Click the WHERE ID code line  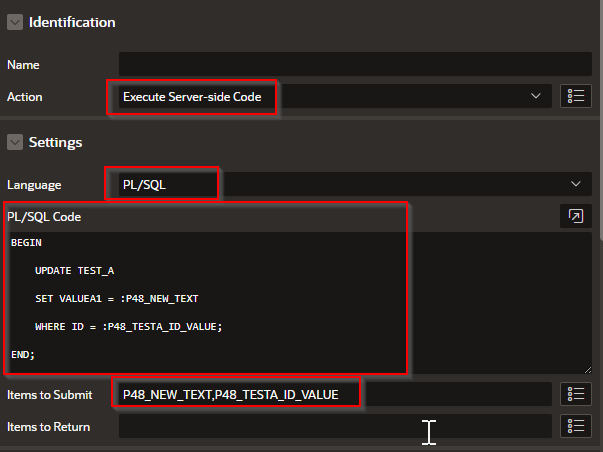coord(128,327)
